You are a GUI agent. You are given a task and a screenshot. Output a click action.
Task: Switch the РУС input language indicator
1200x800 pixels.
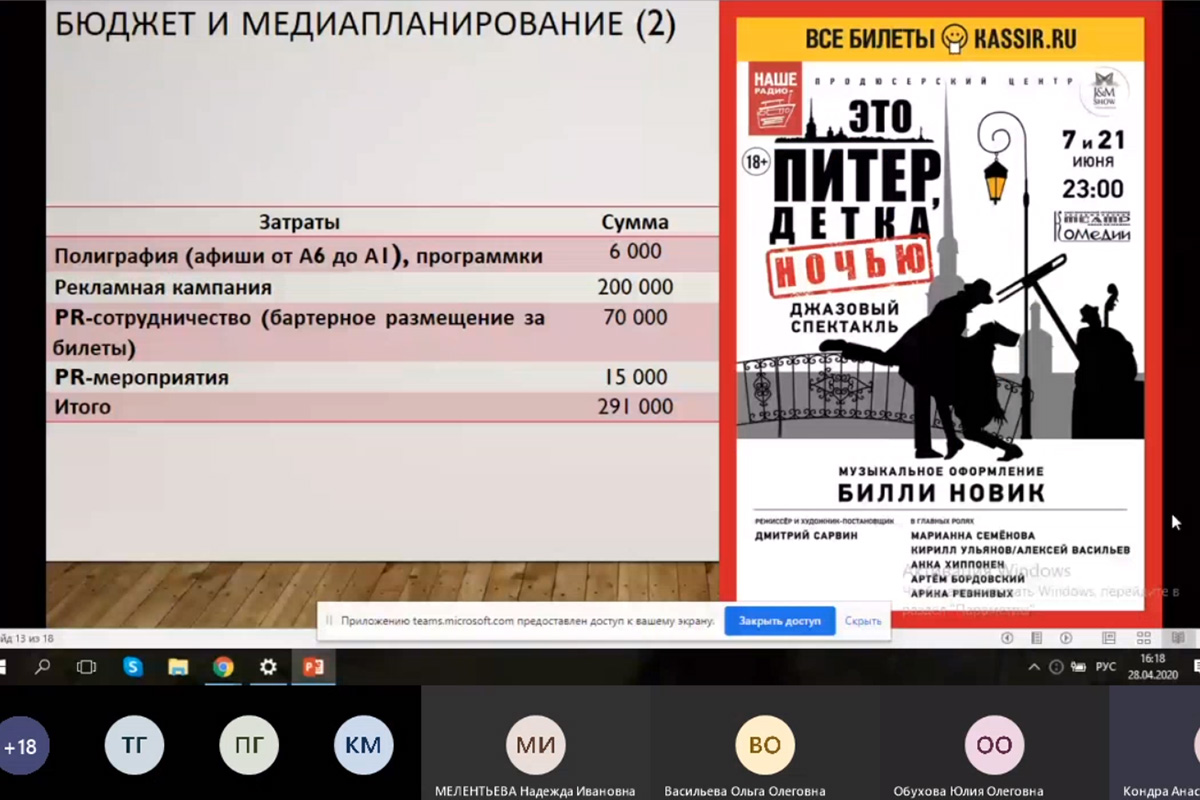1106,667
